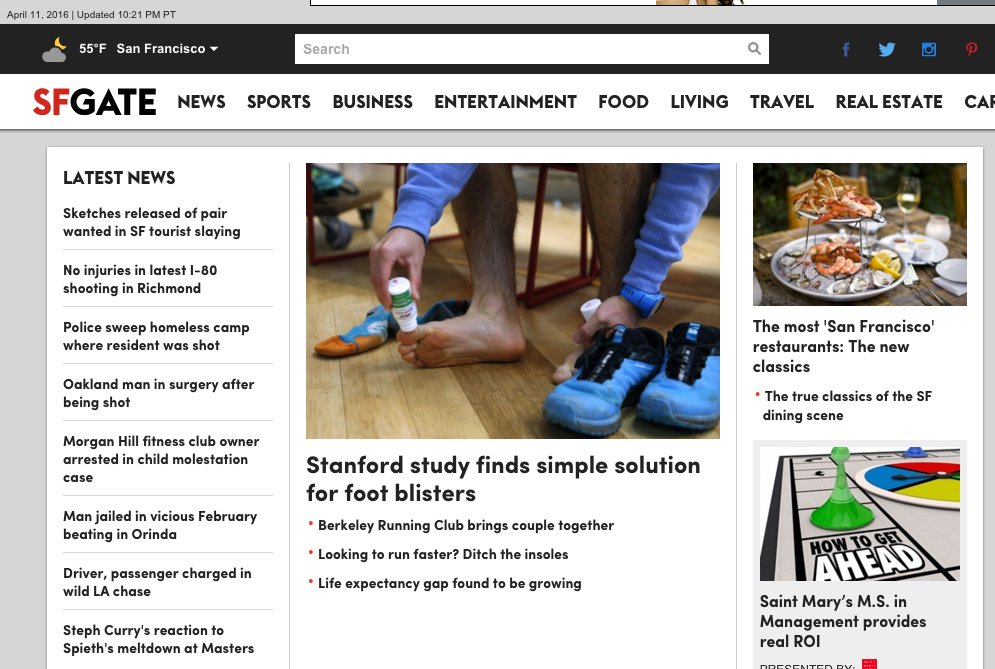The width and height of the screenshot is (995, 669).
Task: Open the SPORTS menu section
Action: click(x=279, y=102)
